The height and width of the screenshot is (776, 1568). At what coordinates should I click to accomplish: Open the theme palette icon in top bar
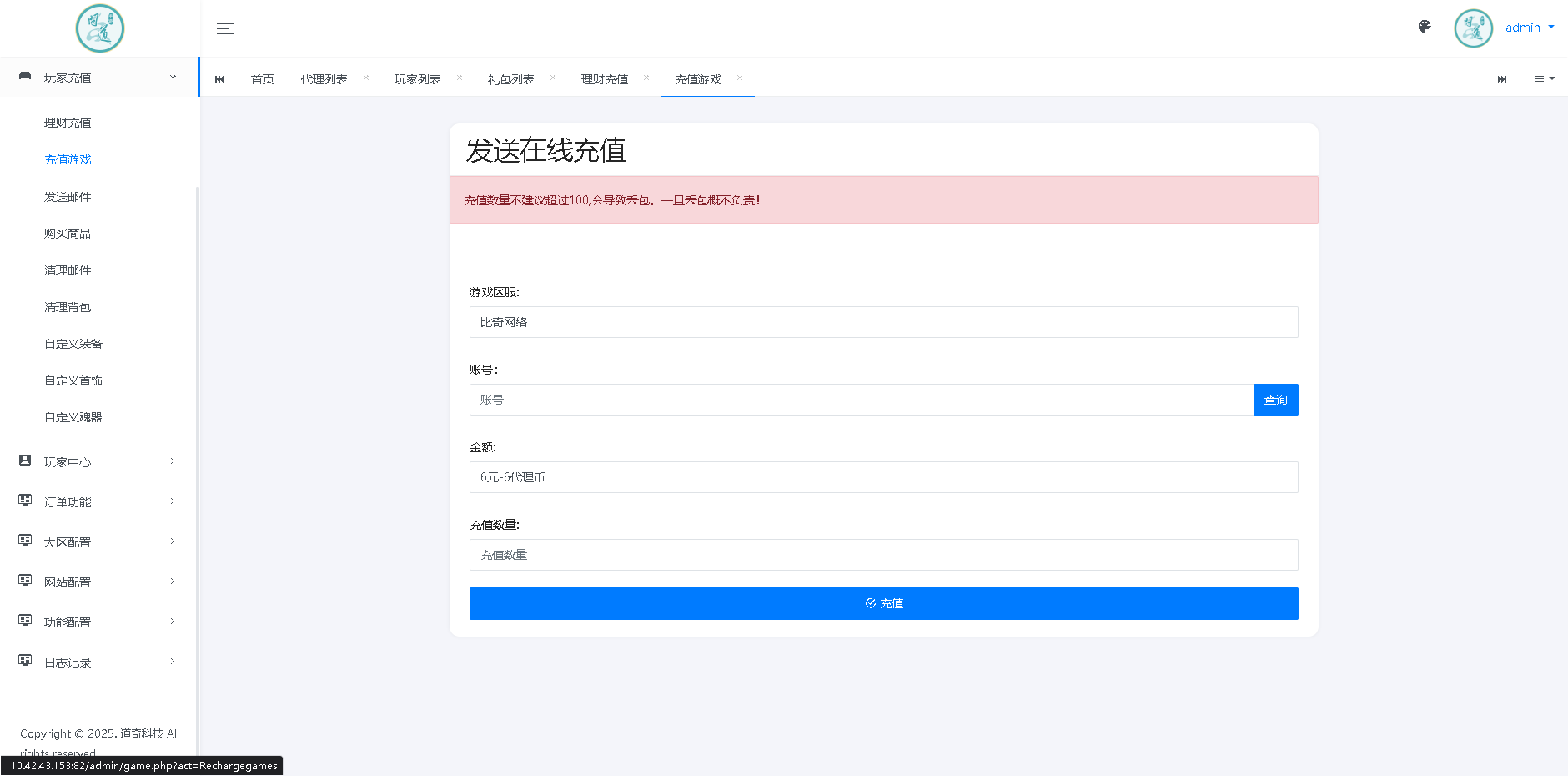tap(1425, 27)
